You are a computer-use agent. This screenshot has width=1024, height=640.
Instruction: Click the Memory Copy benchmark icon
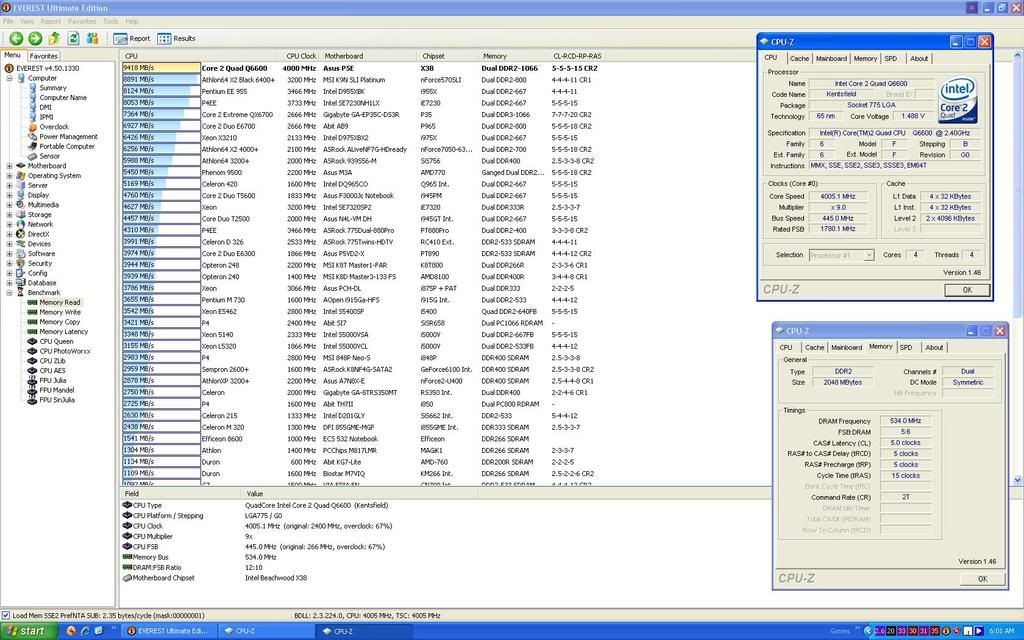[32, 322]
